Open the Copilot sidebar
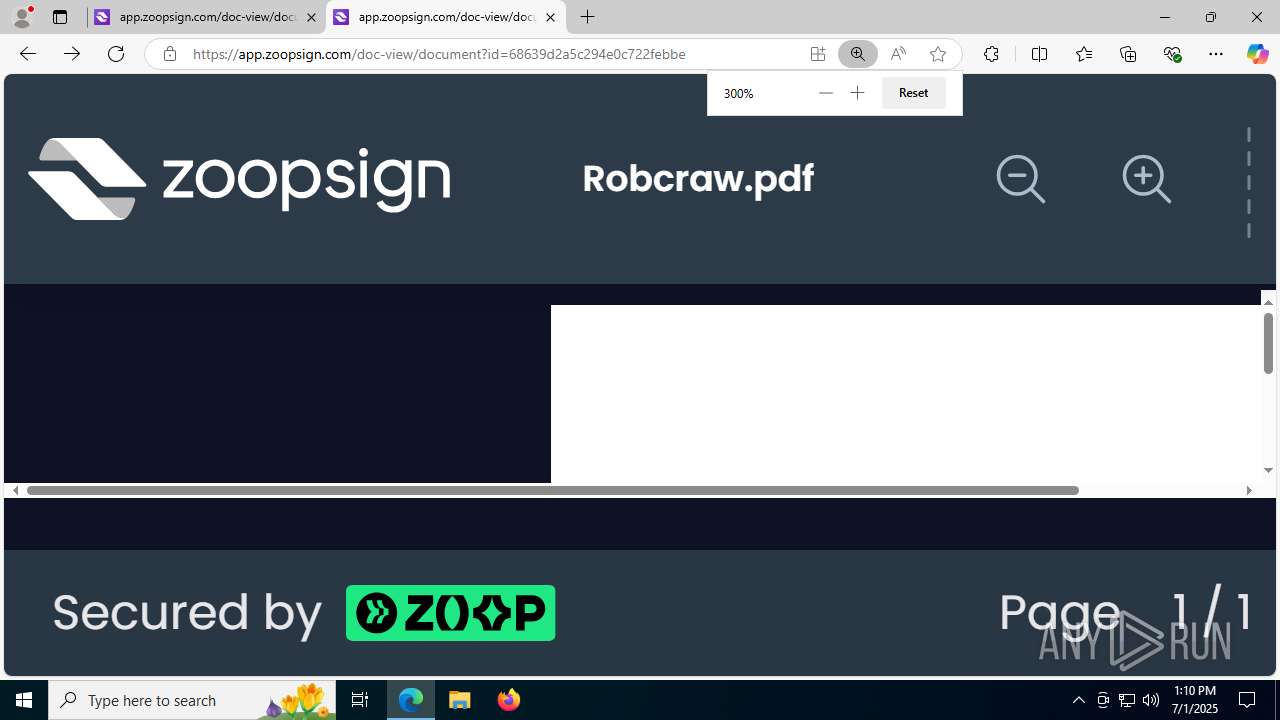1280x720 pixels. coord(1258,54)
